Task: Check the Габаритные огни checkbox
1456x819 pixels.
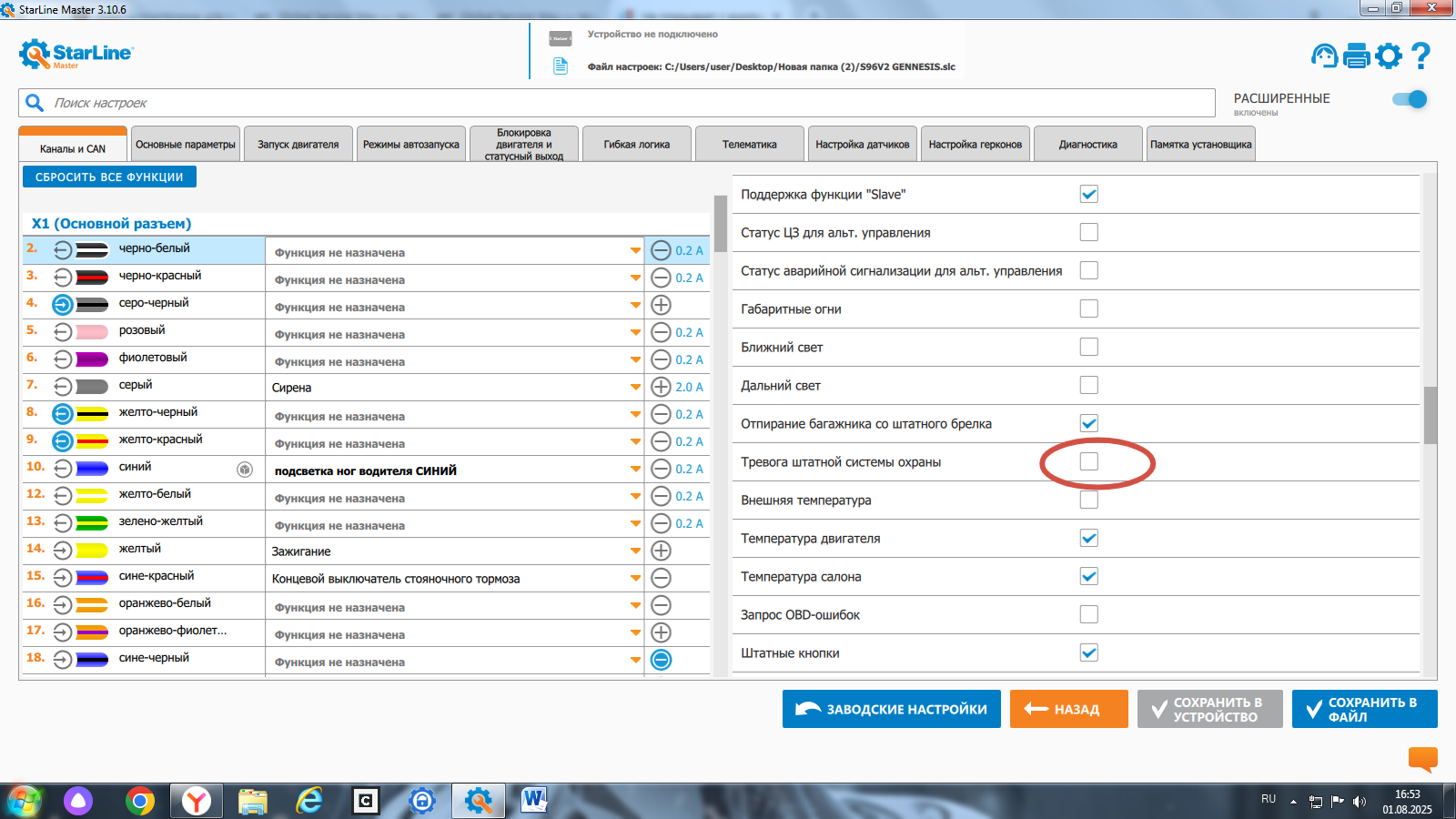Action: [1089, 308]
